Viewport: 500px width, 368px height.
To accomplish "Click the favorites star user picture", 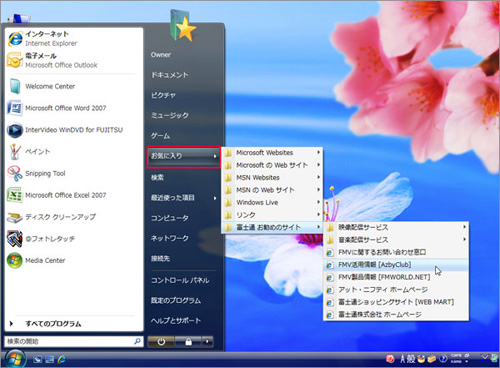I will [183, 26].
